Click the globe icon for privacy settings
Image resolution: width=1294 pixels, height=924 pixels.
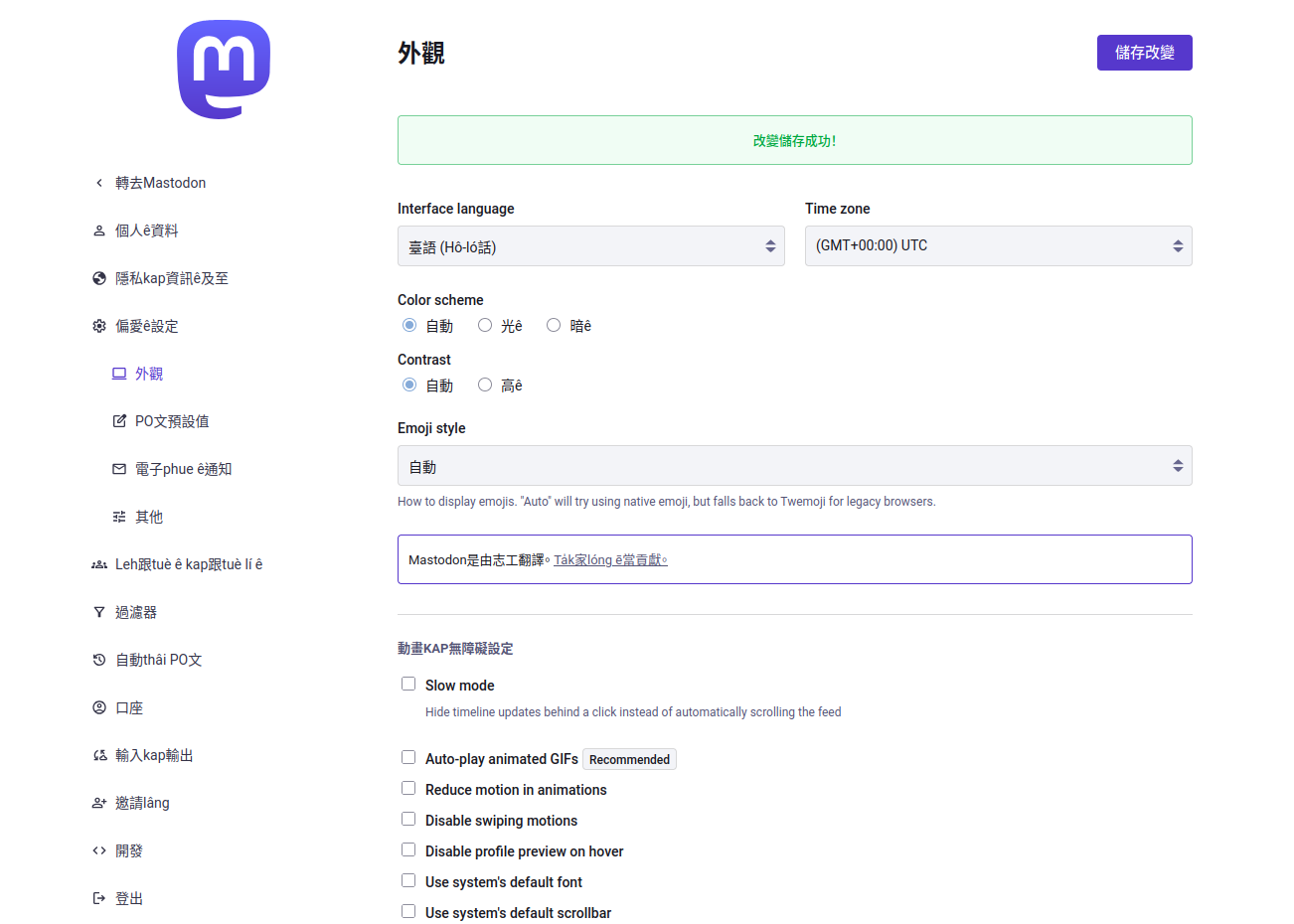(99, 278)
